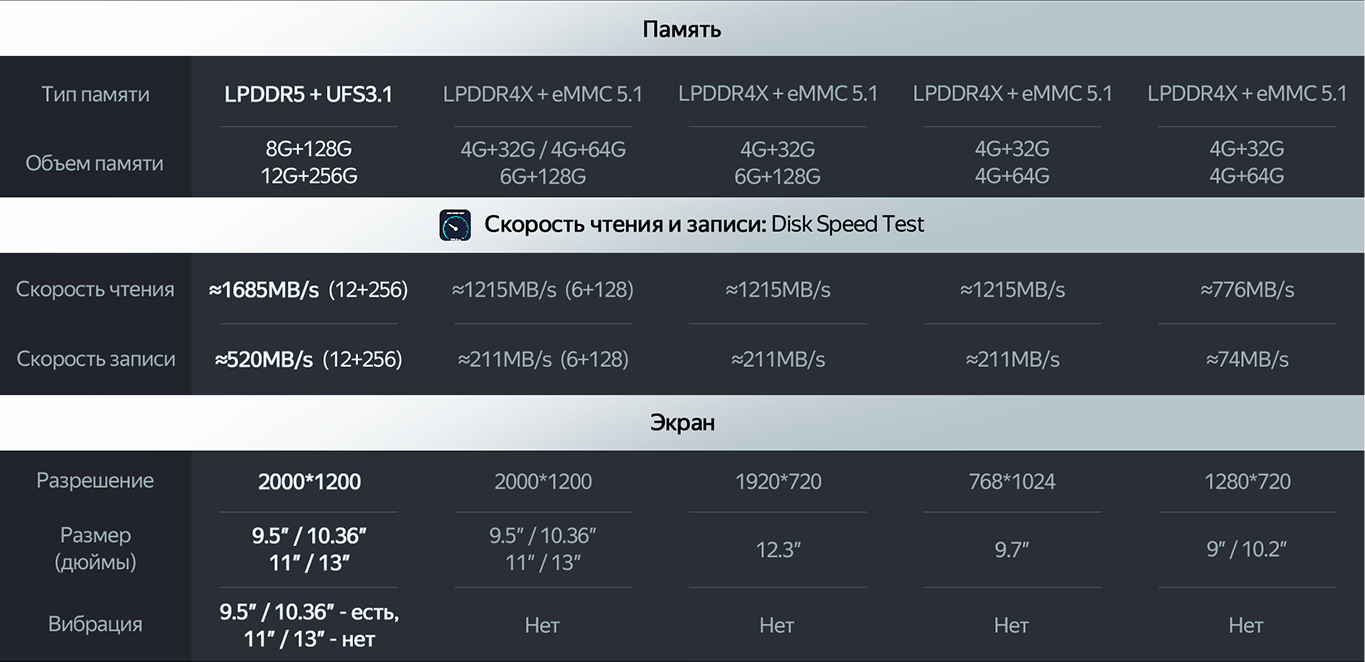Select the "Тип памяти" row label

tap(95, 94)
